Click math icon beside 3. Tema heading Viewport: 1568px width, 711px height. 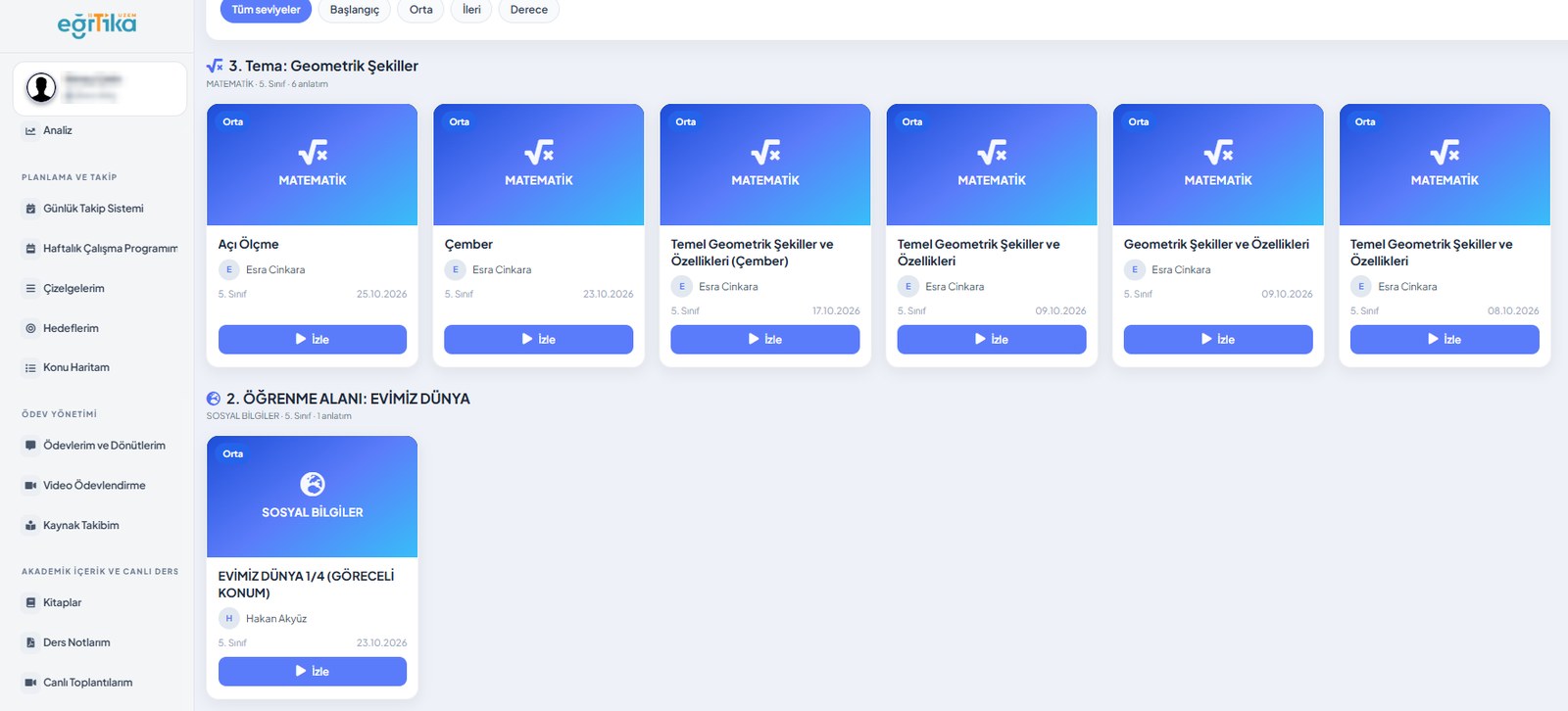pos(215,66)
